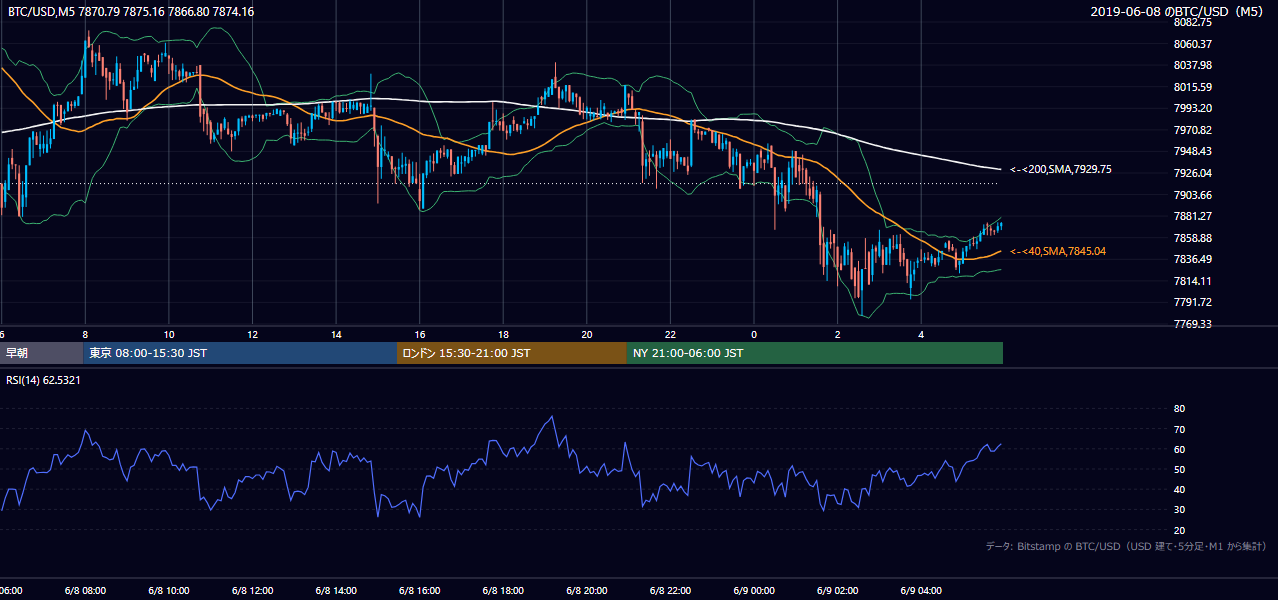Viewport: 1278px width, 600px height.
Task: Click the 6/9 02:00 time label
Action: 837,591
